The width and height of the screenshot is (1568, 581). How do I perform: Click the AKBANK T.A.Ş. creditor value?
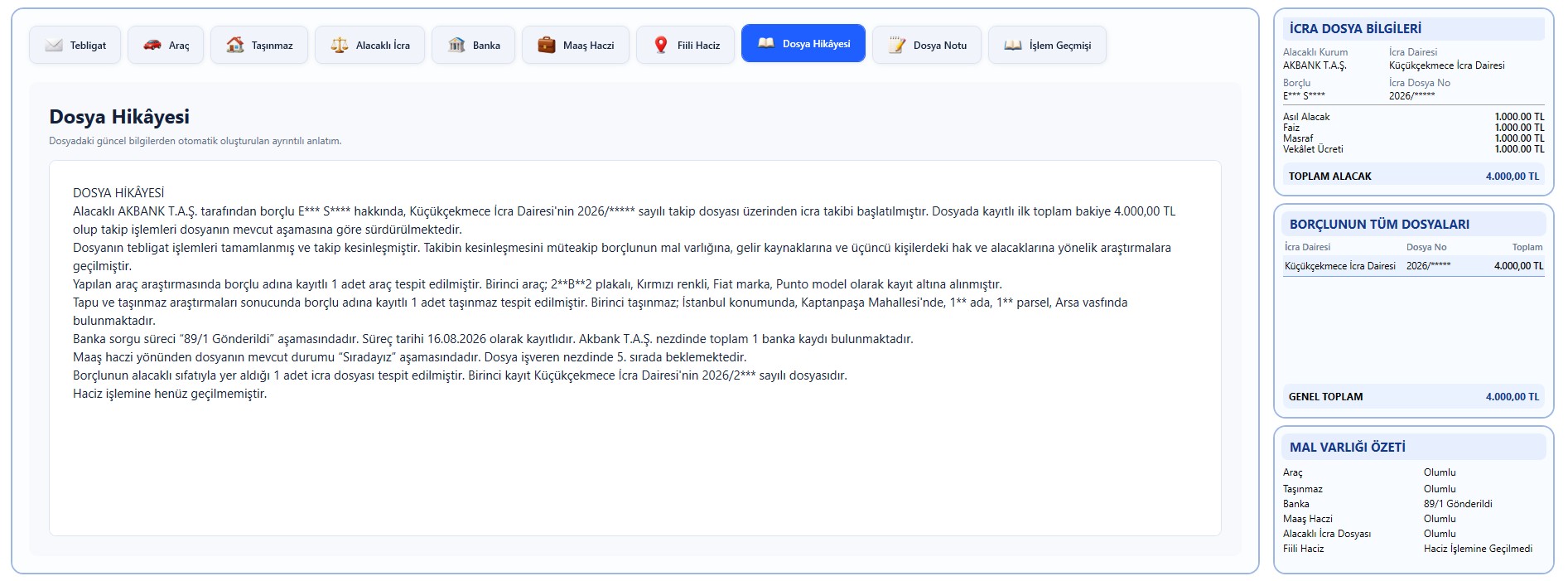pyautogui.click(x=1315, y=65)
